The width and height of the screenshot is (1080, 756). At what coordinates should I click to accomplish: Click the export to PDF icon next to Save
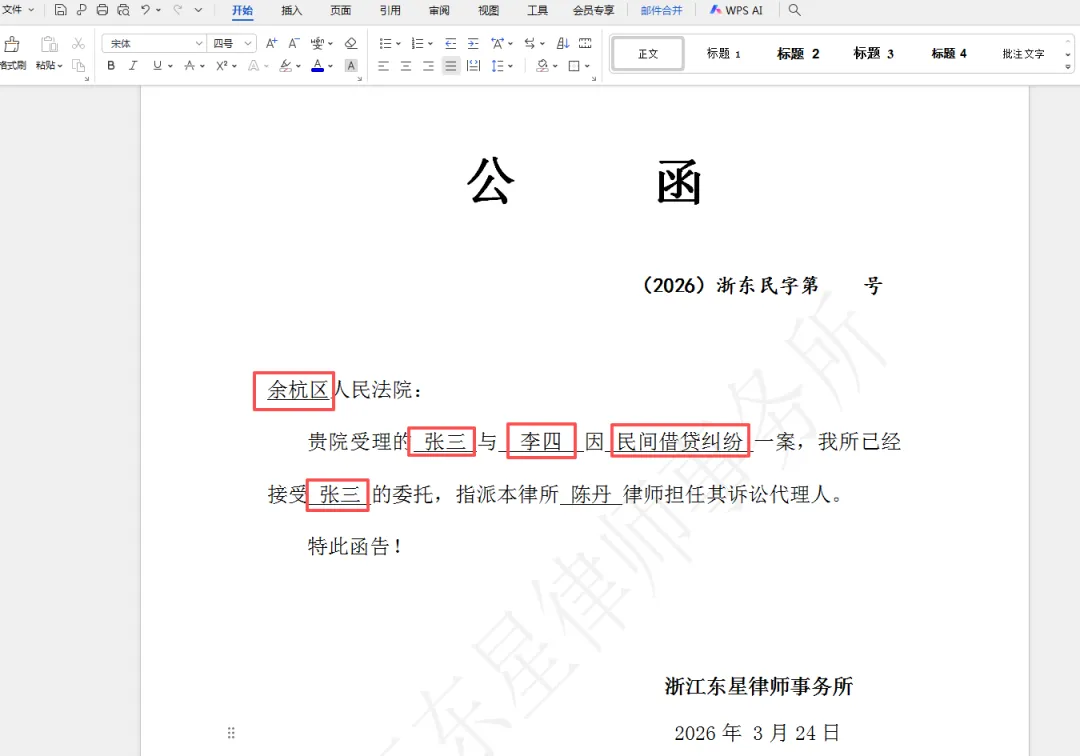pos(81,10)
